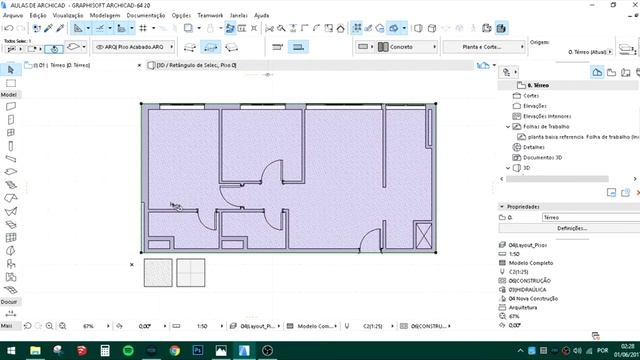The height and width of the screenshot is (360, 640).
Task: Open the Arquivo menu
Action: tap(13, 16)
